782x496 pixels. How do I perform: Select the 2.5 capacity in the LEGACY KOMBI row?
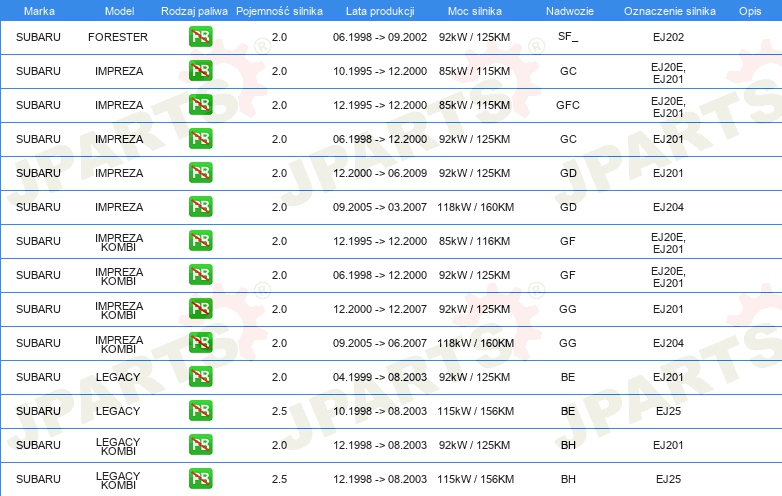click(279, 479)
